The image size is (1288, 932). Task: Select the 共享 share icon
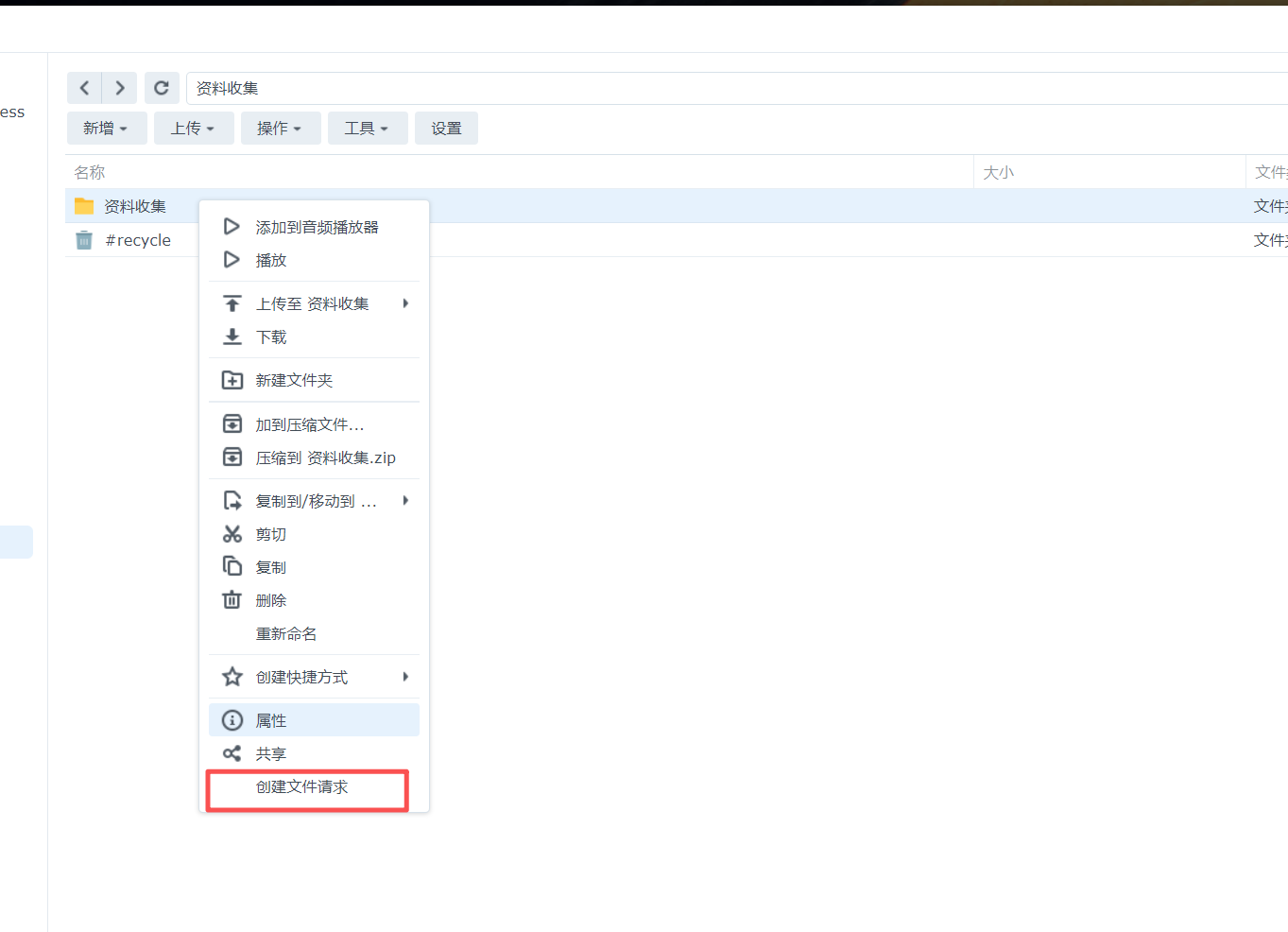tap(232, 753)
